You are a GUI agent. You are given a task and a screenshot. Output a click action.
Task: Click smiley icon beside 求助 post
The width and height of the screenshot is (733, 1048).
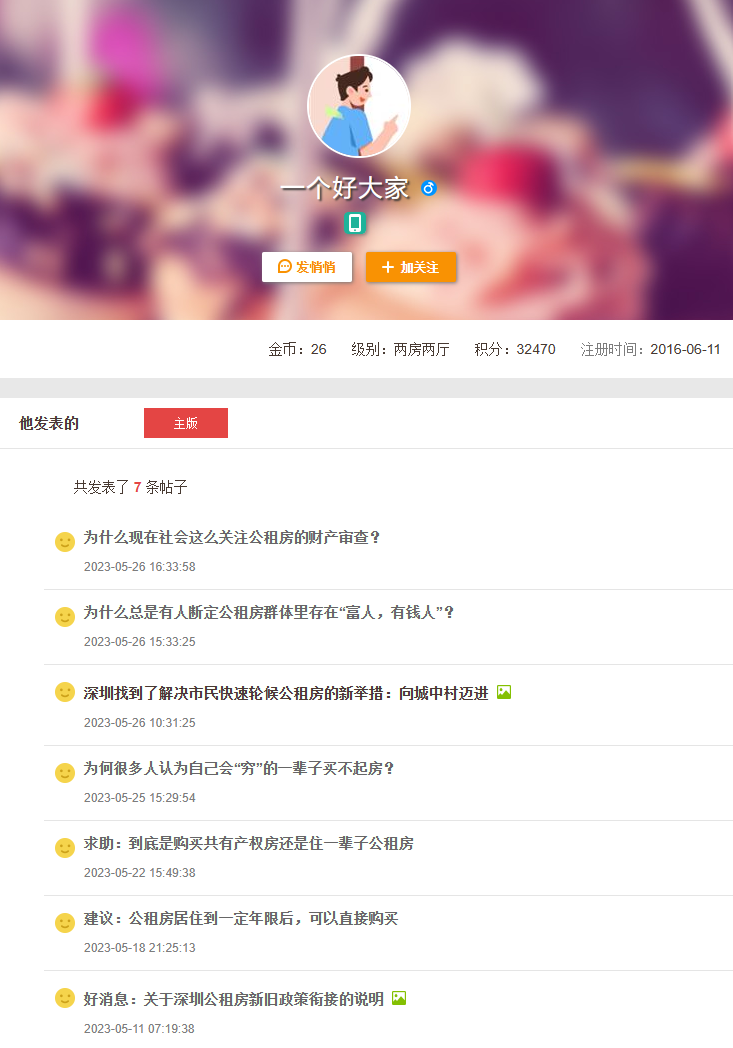(65, 848)
